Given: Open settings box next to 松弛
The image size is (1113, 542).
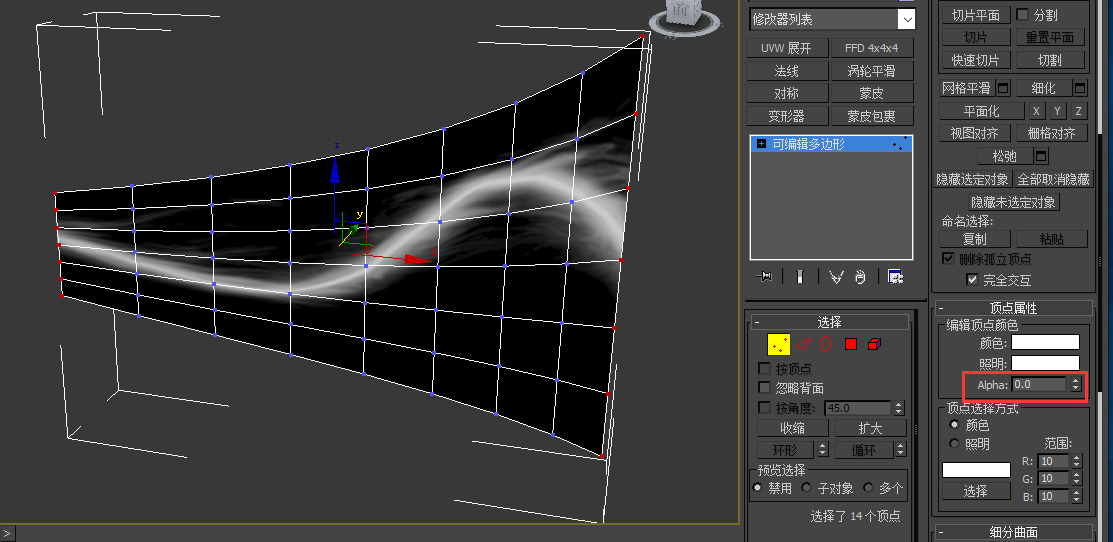Looking at the screenshot, I should tap(1041, 155).
